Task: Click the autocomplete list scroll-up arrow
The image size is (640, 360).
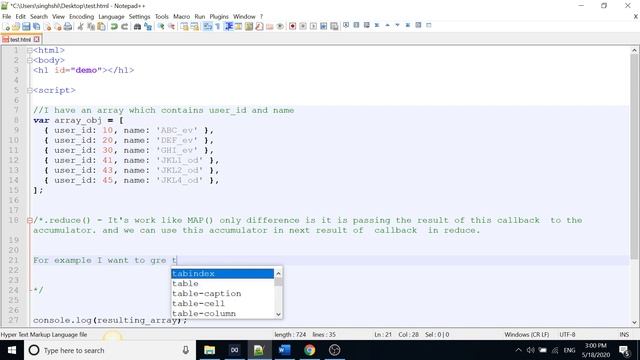Action: coord(278,273)
